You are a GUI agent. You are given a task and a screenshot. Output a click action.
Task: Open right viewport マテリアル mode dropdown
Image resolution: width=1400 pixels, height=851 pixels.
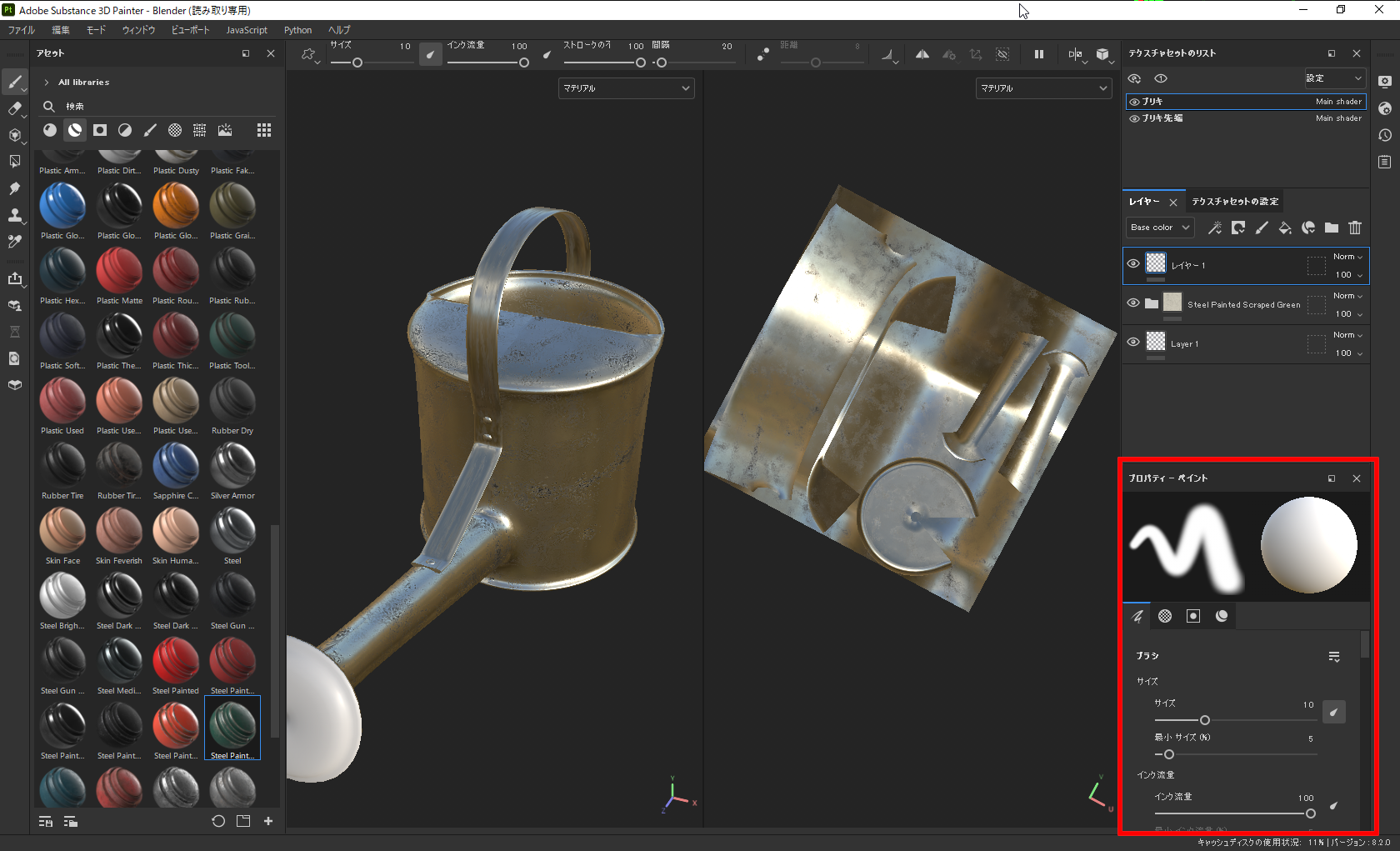pyautogui.click(x=1043, y=88)
